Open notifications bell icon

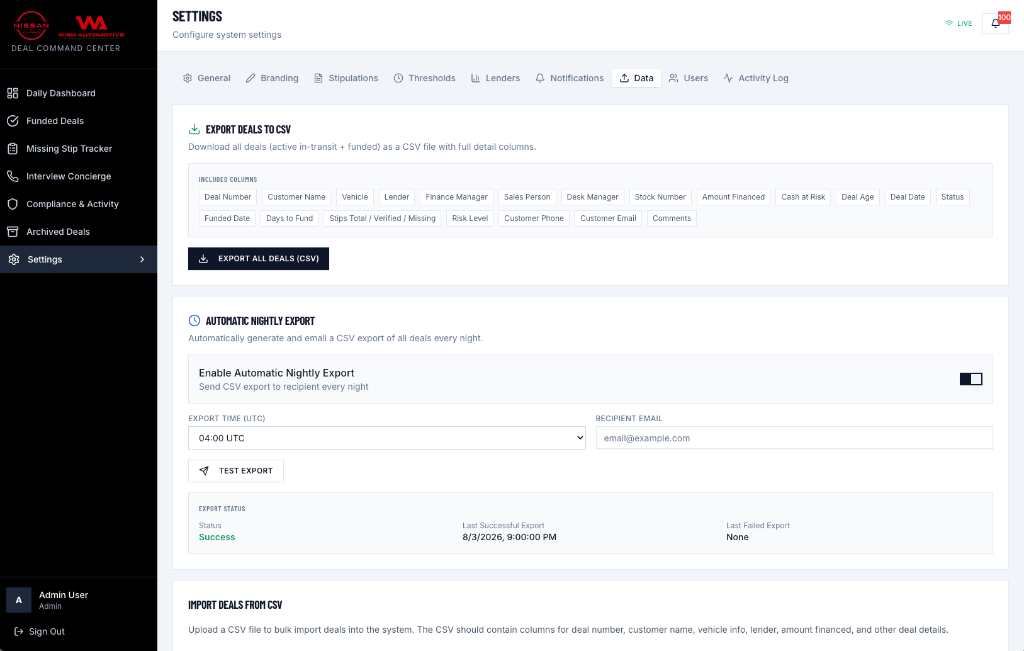coord(995,24)
